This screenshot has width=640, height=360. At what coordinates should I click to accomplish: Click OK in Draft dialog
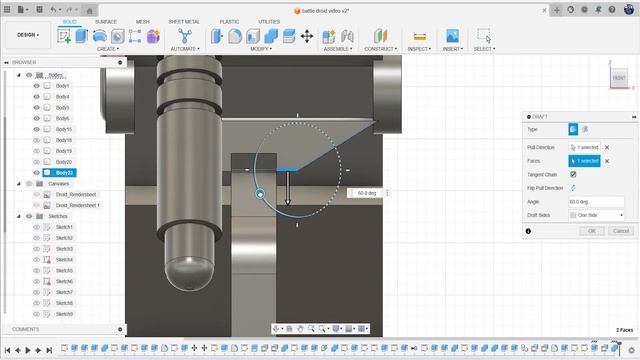pyautogui.click(x=592, y=231)
